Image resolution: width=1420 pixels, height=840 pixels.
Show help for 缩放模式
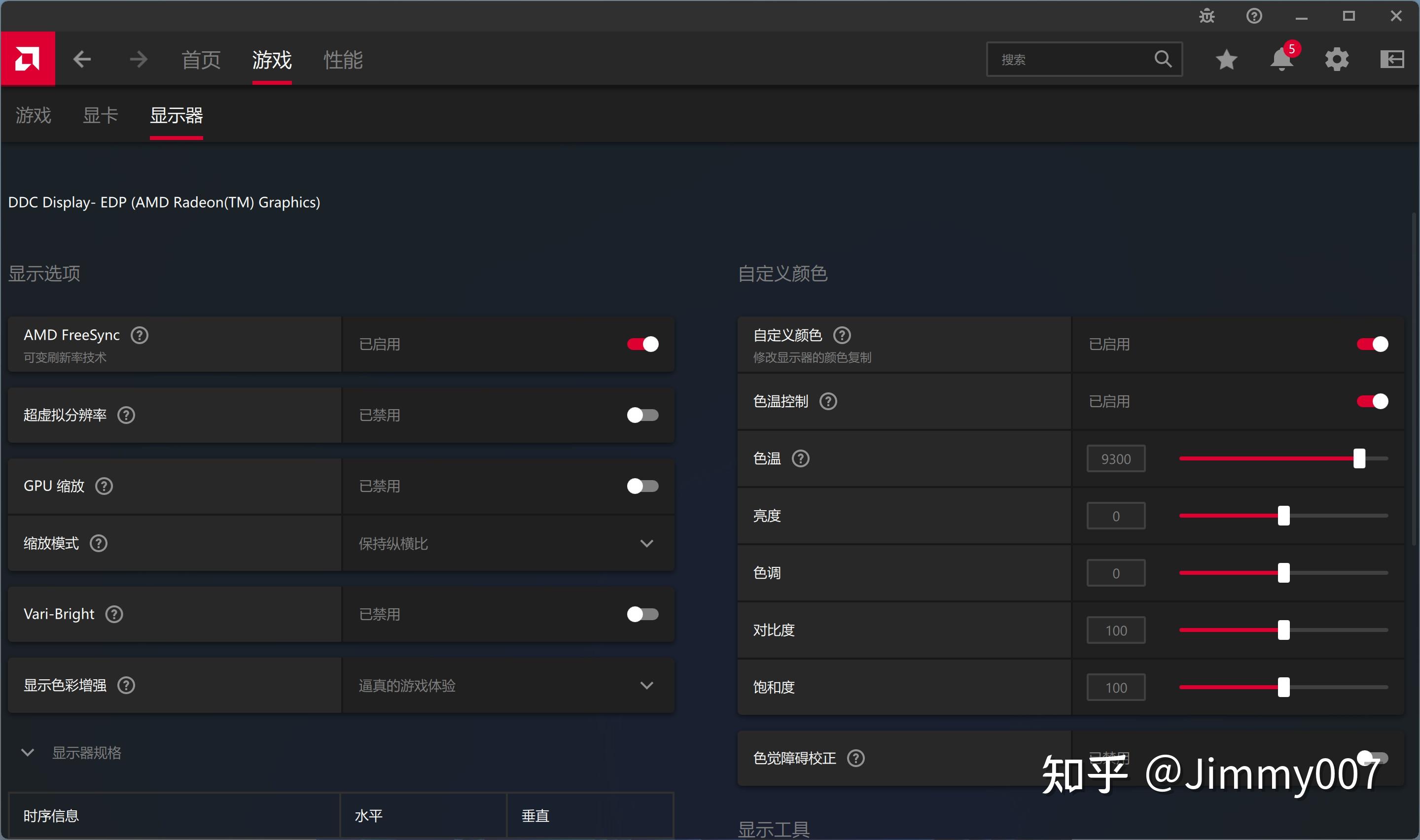click(x=99, y=543)
